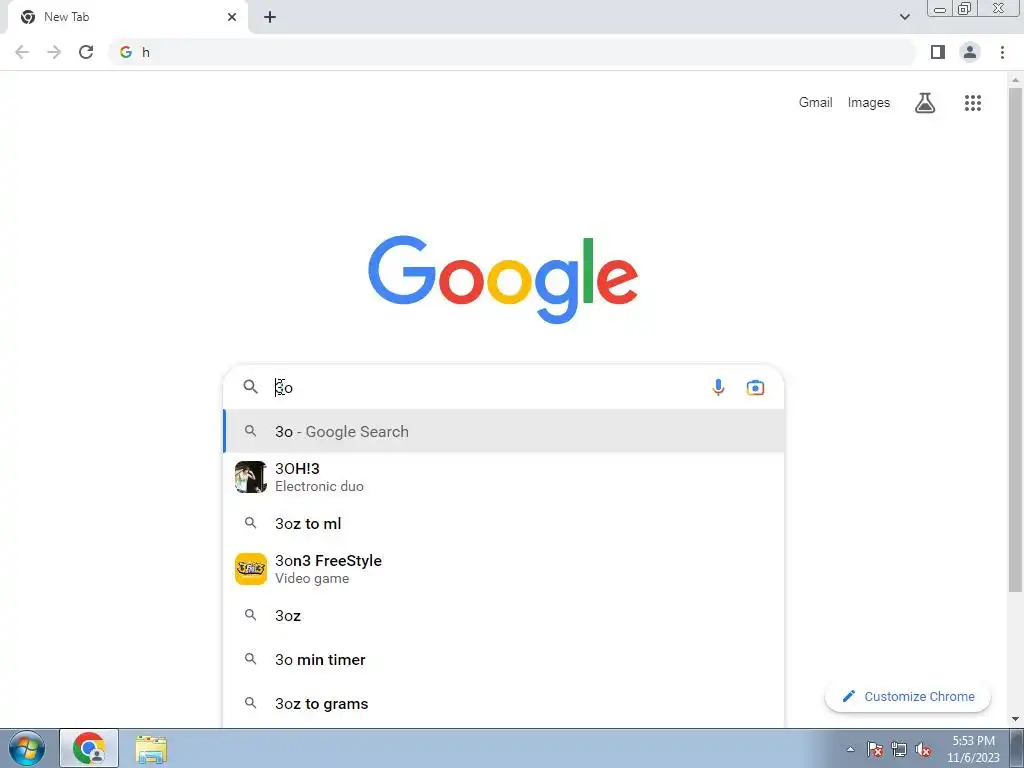Choose the '3oz' suggestion
The image size is (1024, 768).
click(504, 615)
